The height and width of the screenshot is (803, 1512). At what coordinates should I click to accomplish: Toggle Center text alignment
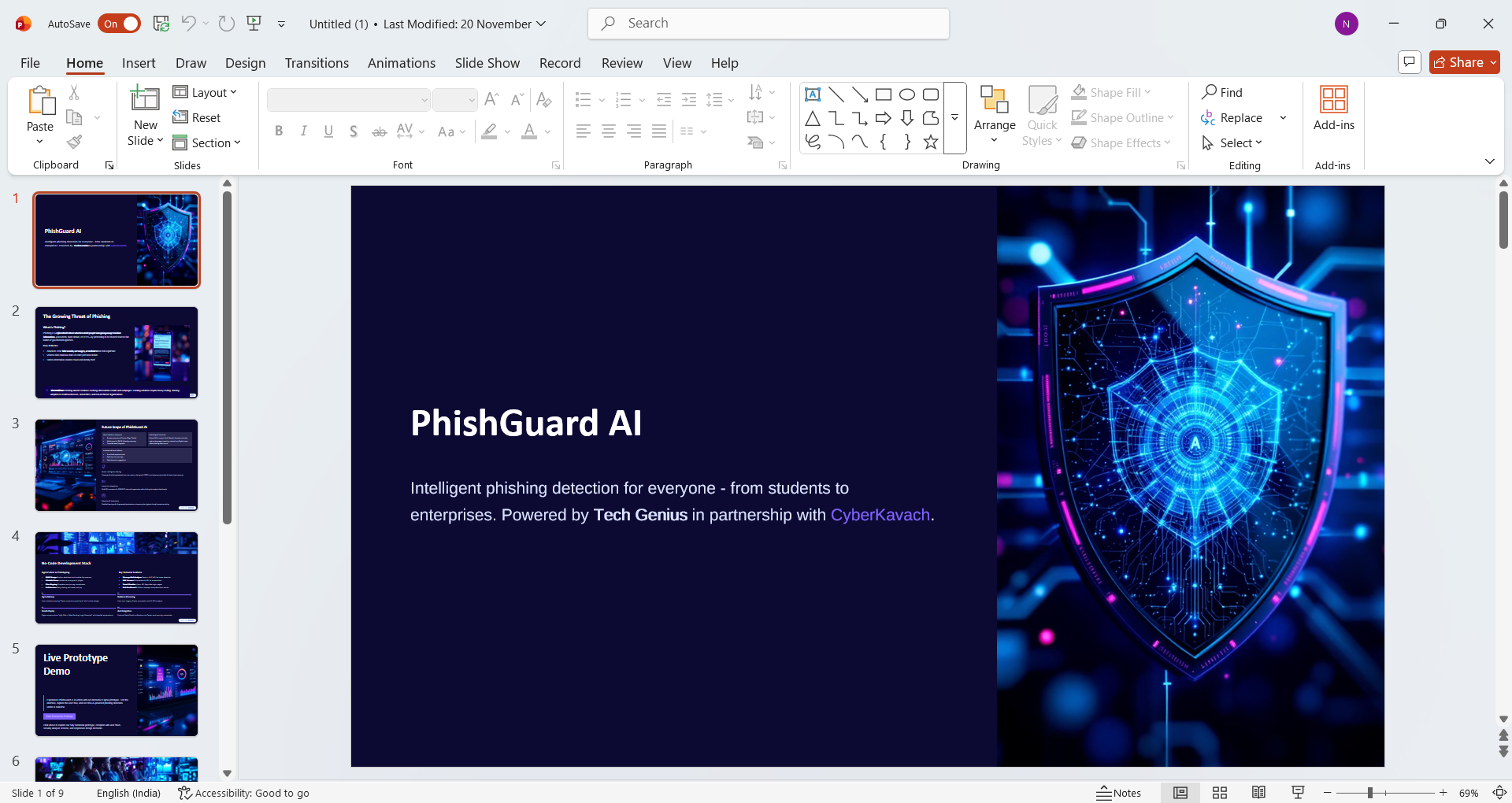[609, 131]
